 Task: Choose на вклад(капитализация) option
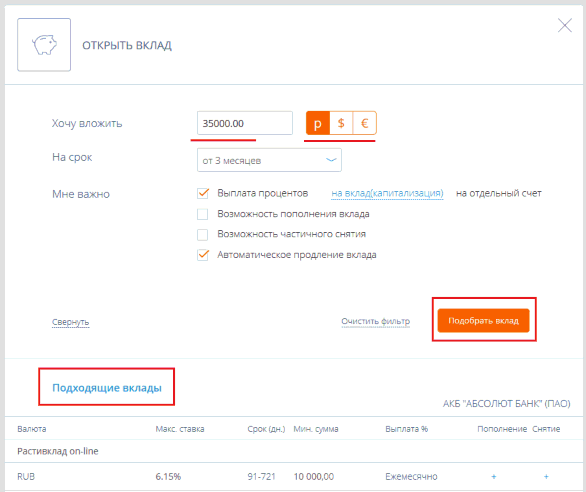(387, 193)
